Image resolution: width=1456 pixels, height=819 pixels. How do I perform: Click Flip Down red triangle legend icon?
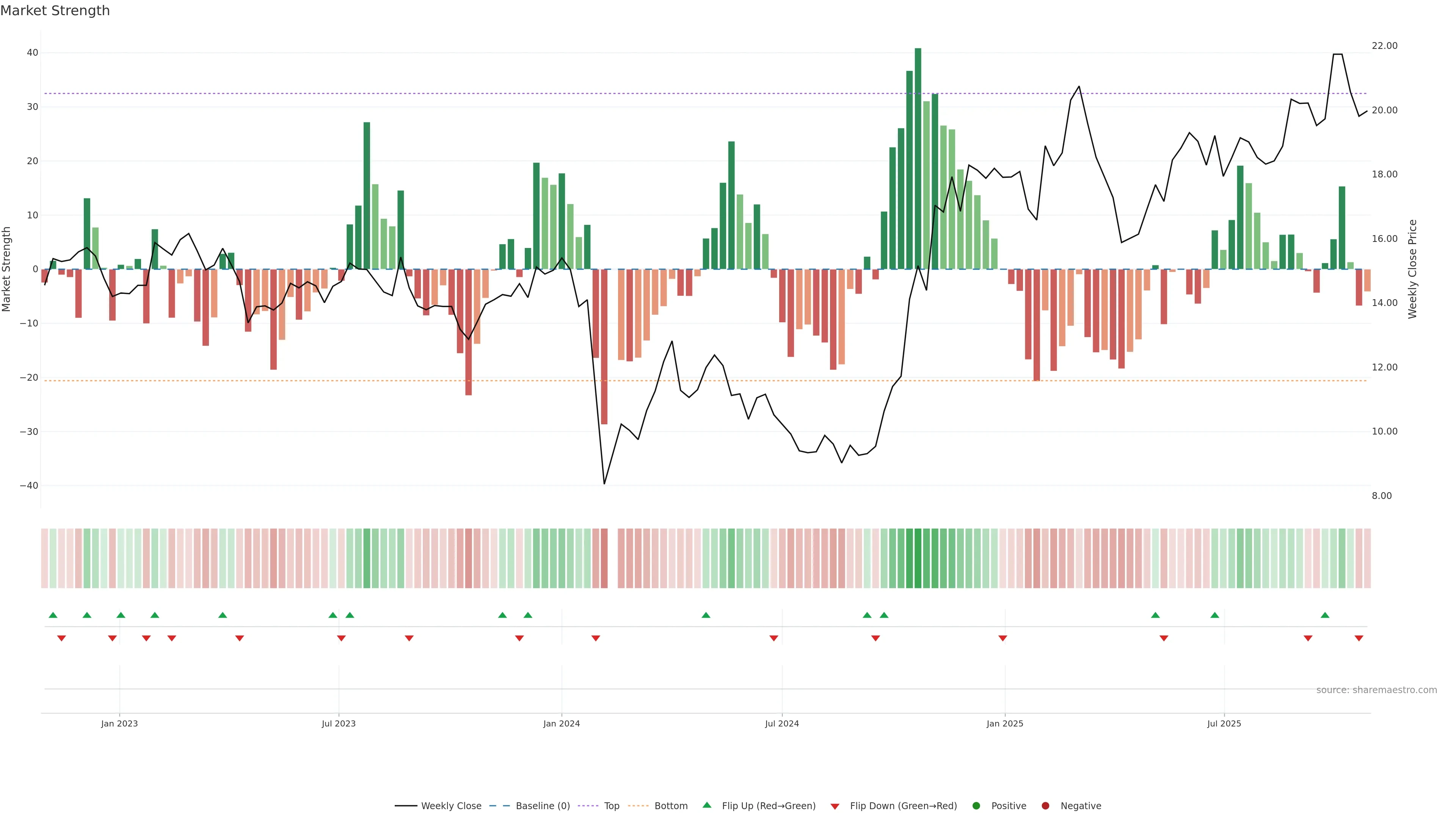click(835, 806)
